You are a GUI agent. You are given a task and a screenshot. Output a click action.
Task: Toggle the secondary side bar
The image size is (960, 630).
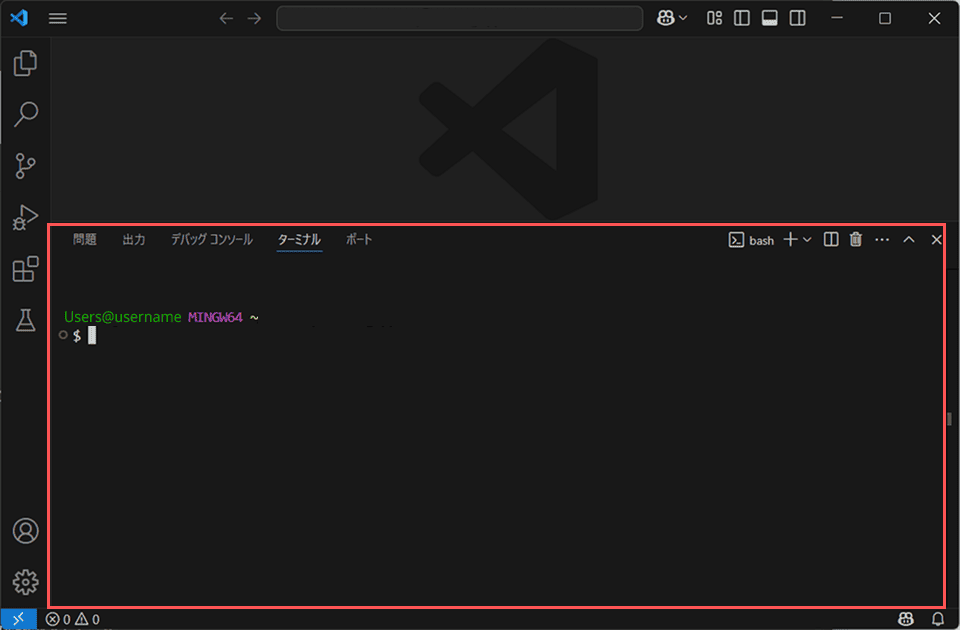797,18
